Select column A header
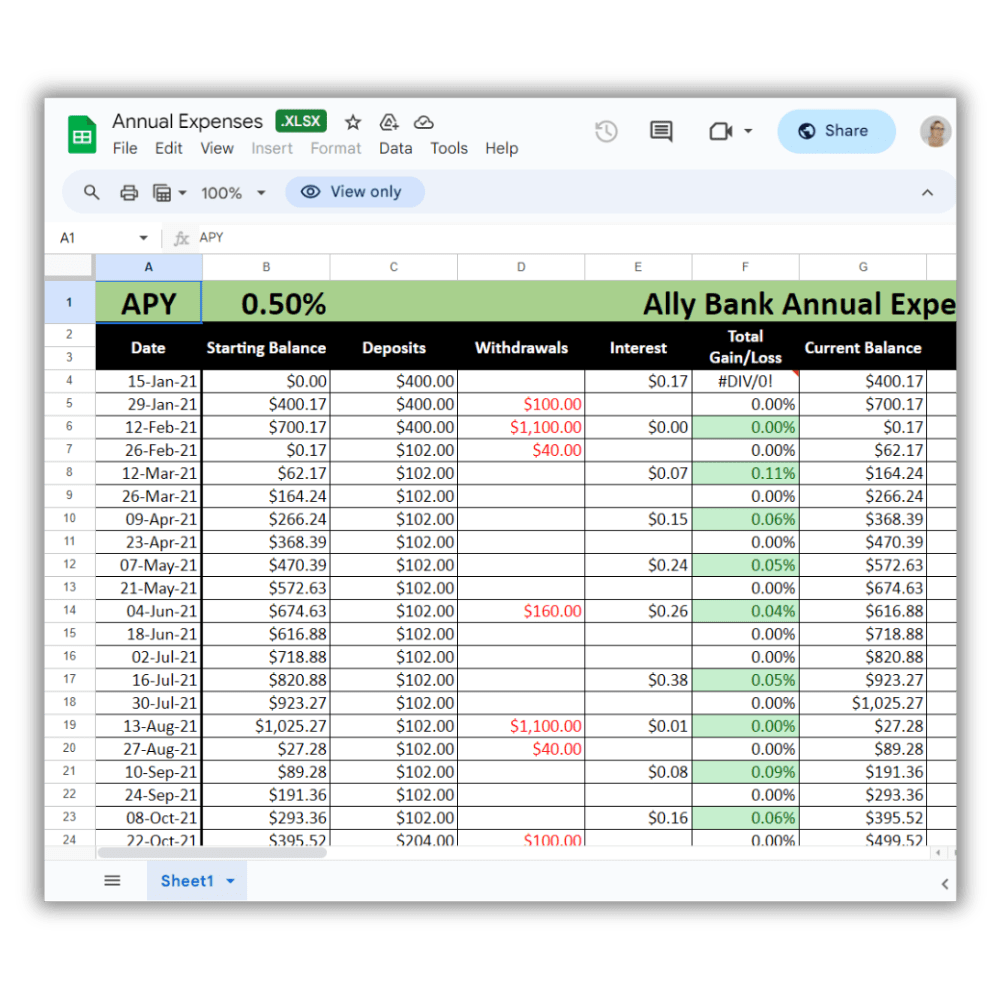The width and height of the screenshot is (1000, 1000). tap(149, 267)
